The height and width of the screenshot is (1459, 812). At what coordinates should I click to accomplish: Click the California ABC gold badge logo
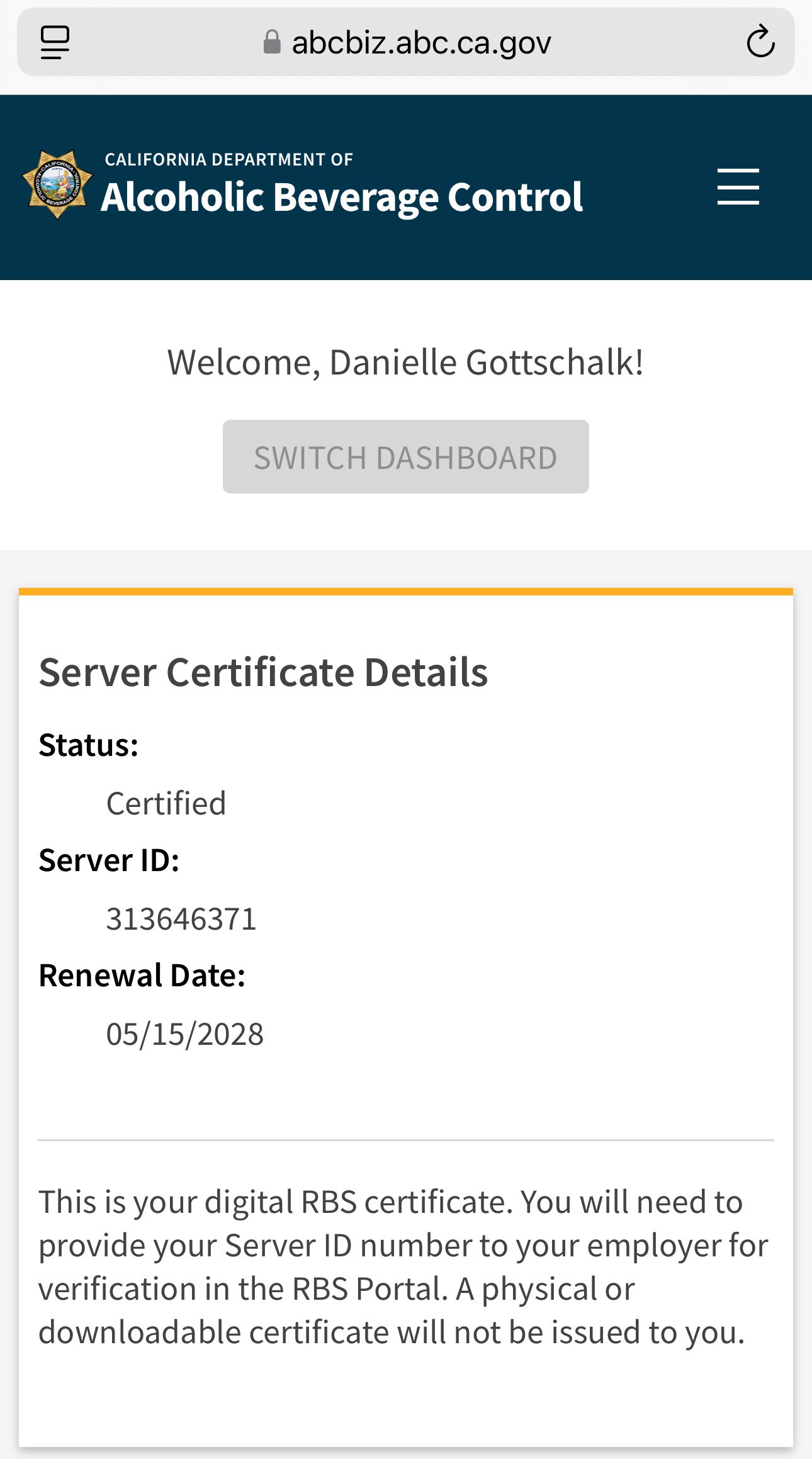click(x=57, y=184)
